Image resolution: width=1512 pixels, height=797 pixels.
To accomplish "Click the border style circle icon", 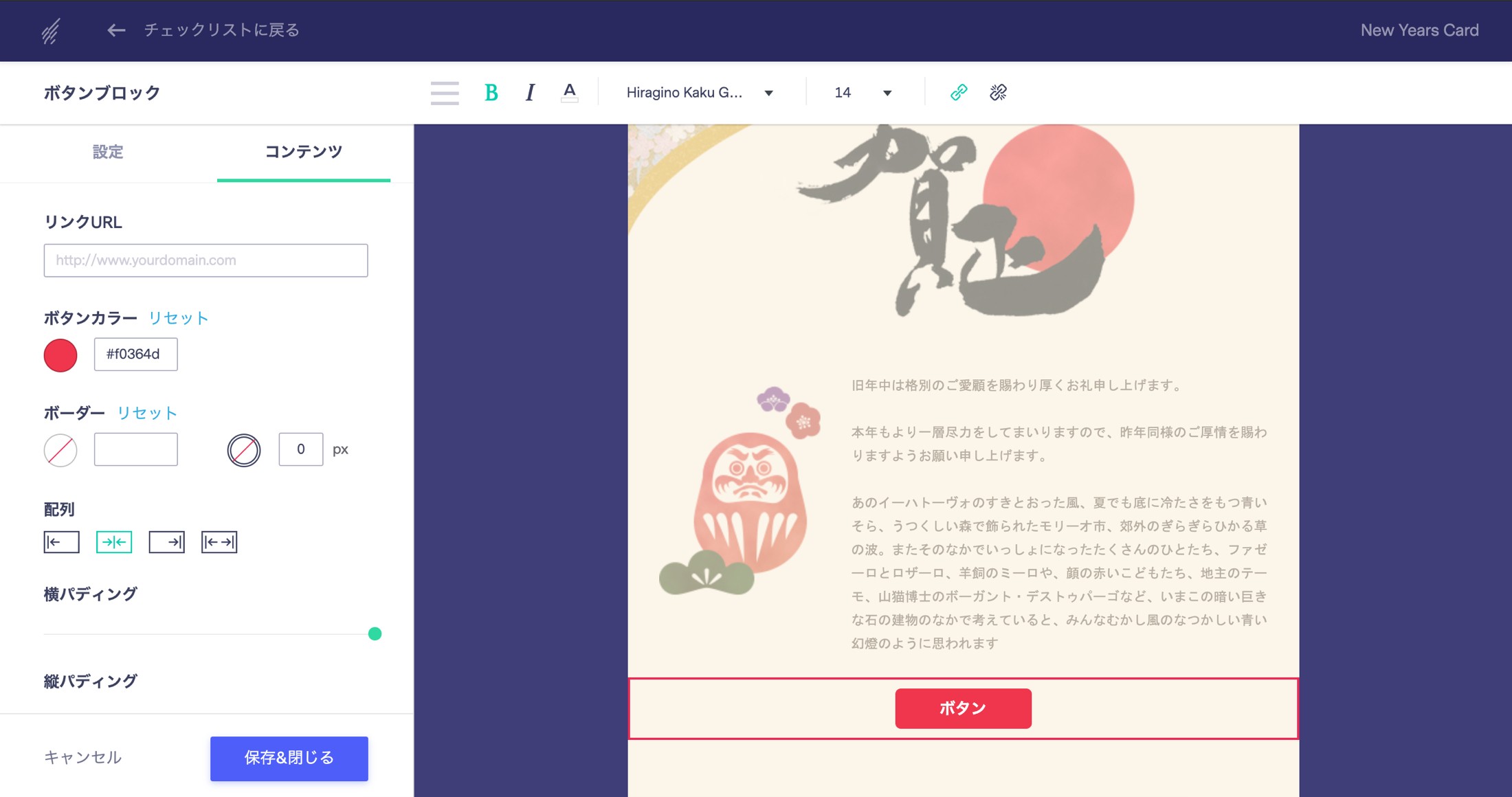I will point(244,450).
